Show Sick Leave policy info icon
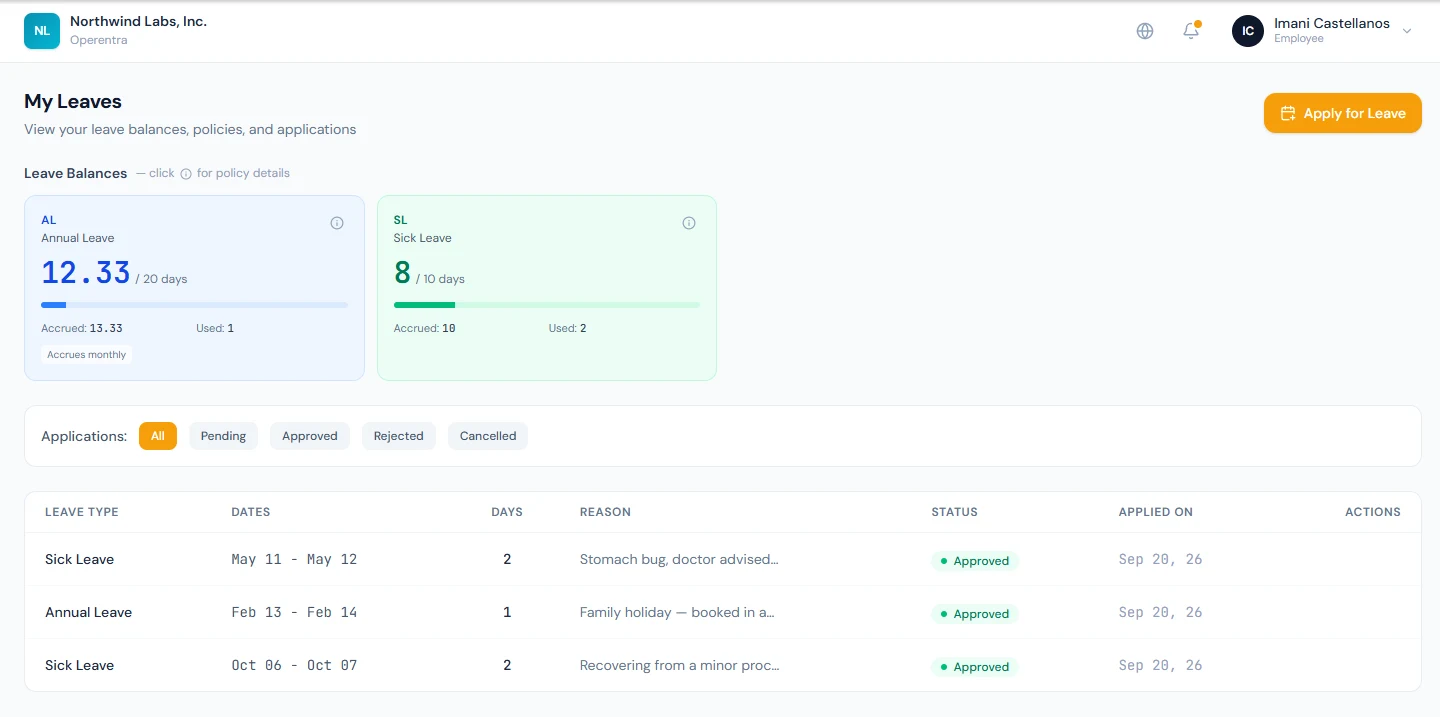Viewport: 1440px width, 717px height. pyautogui.click(x=689, y=223)
